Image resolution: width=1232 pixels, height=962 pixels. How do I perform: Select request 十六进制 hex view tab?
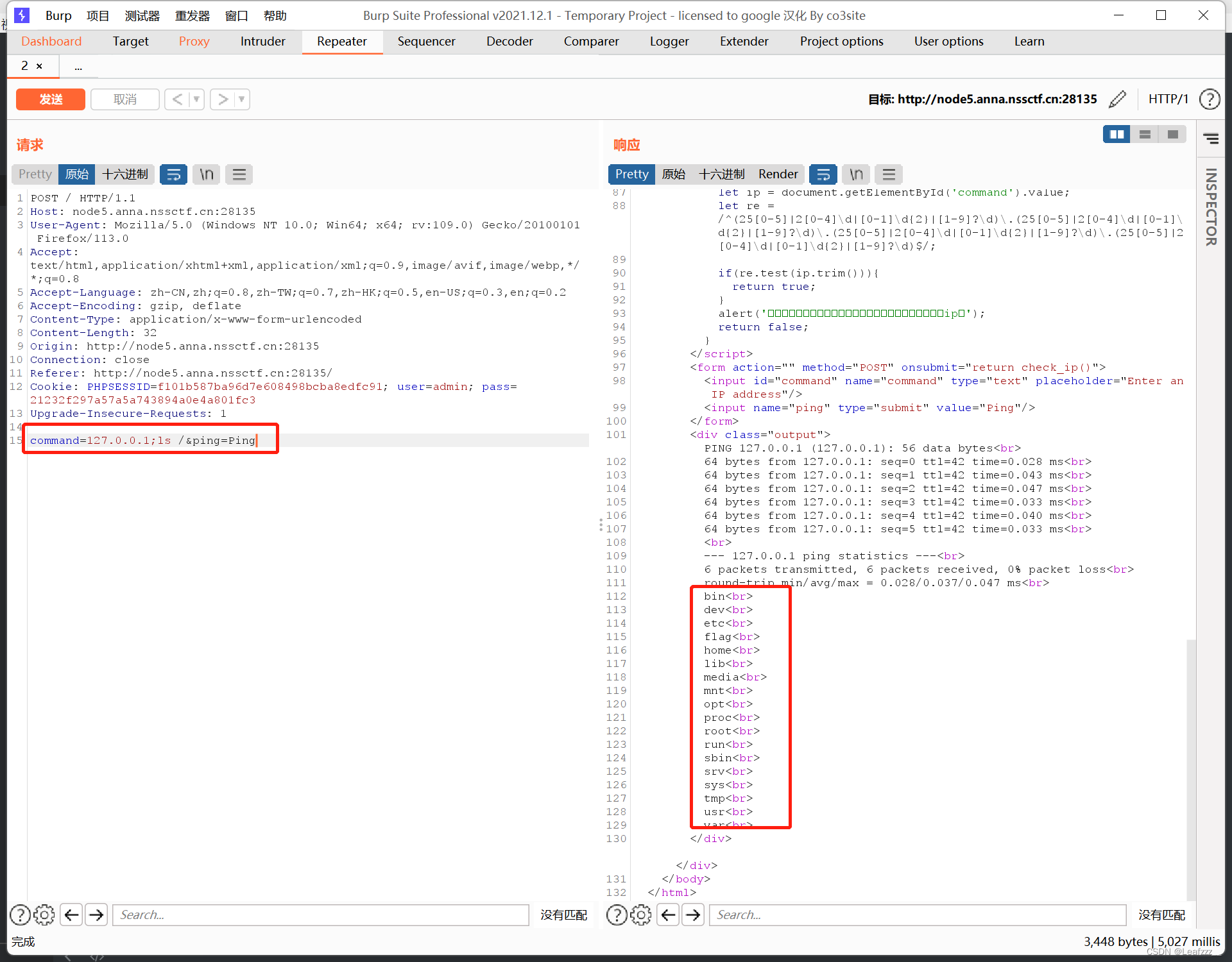125,174
